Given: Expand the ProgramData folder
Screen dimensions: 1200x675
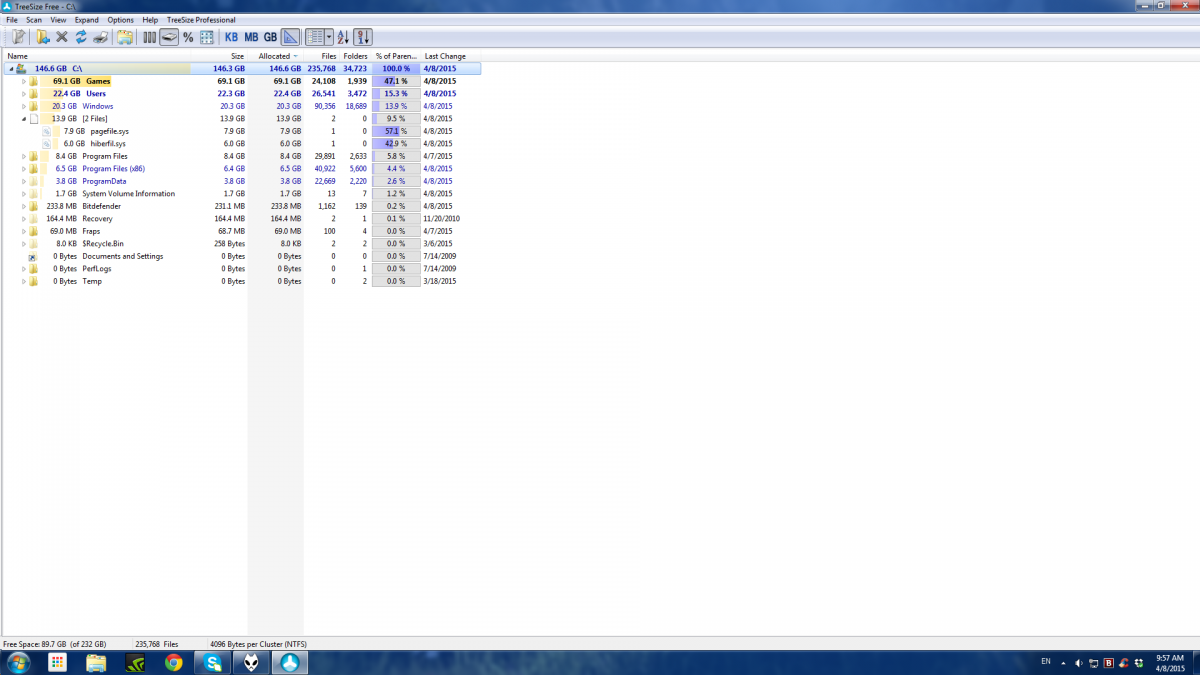Looking at the screenshot, I should point(24,181).
